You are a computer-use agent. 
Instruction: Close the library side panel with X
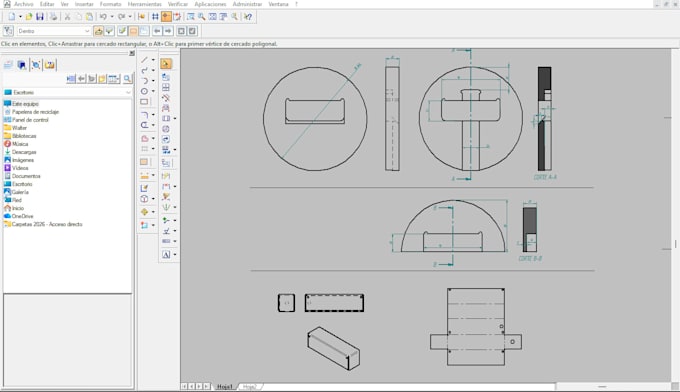pos(132,53)
